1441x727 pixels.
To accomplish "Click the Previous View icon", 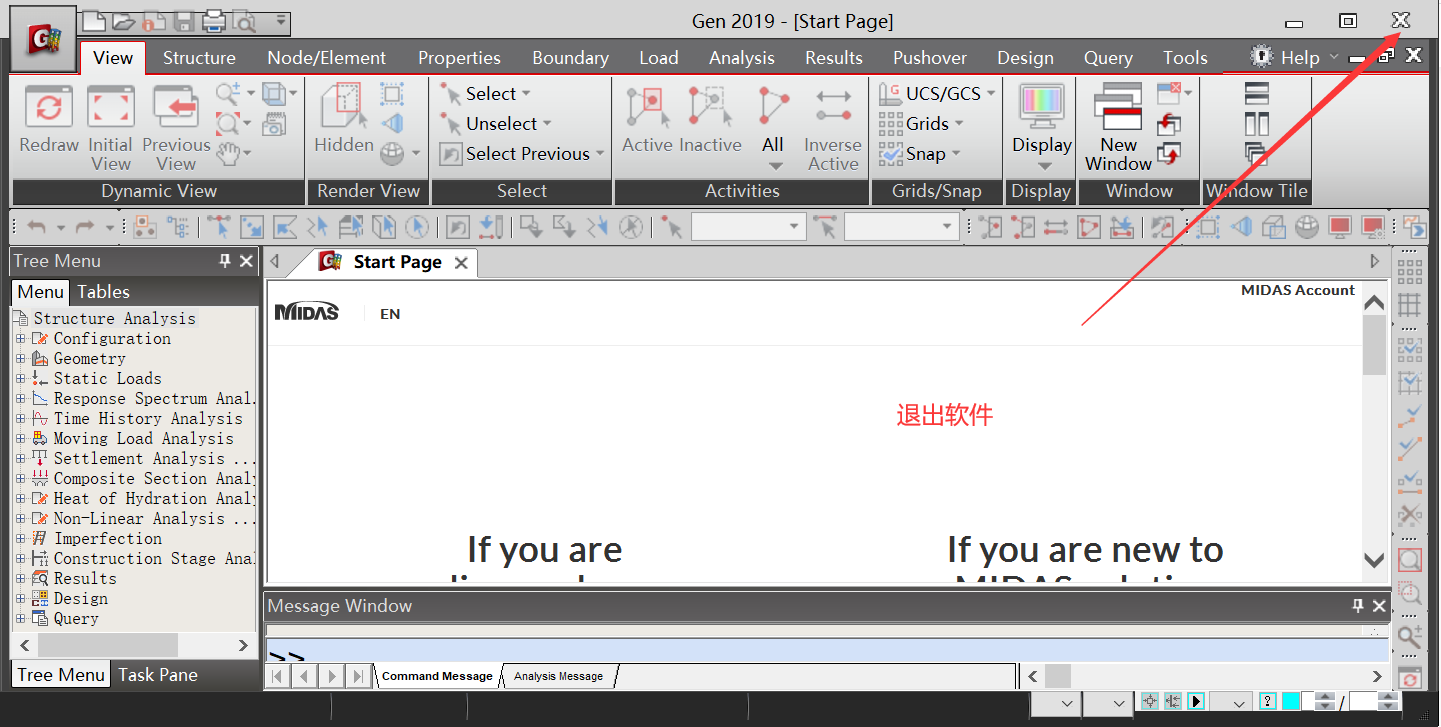I will (176, 107).
